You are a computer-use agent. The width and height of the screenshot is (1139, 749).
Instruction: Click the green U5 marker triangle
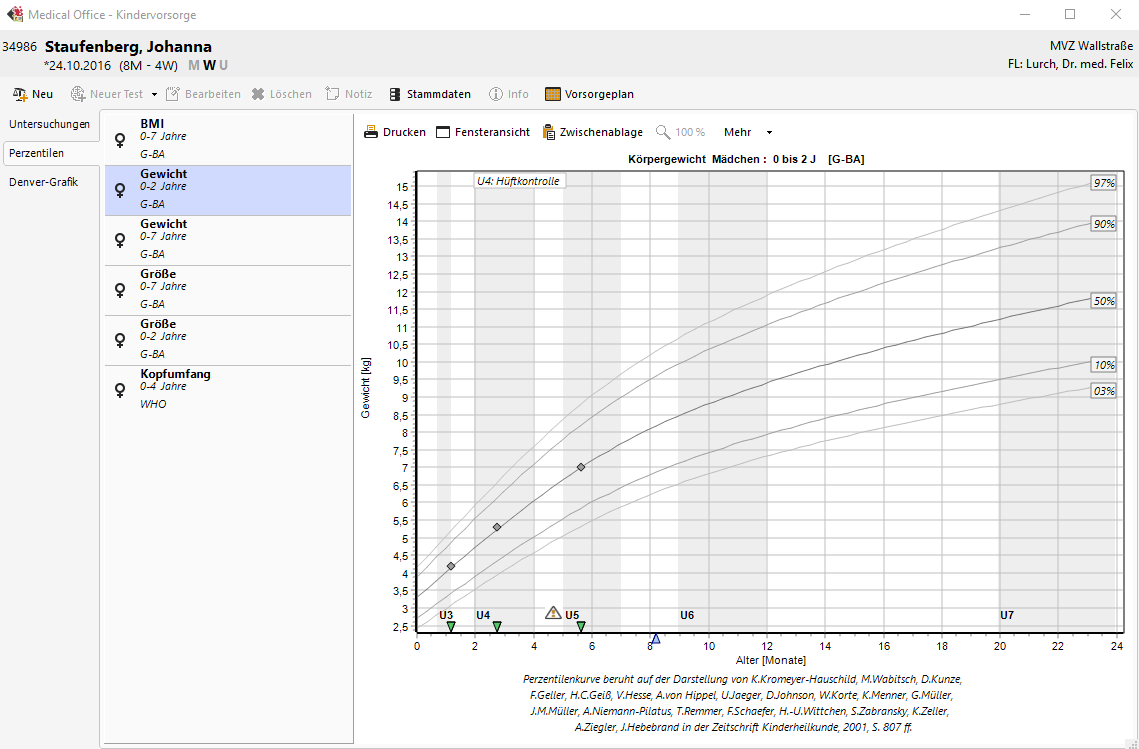[581, 626]
